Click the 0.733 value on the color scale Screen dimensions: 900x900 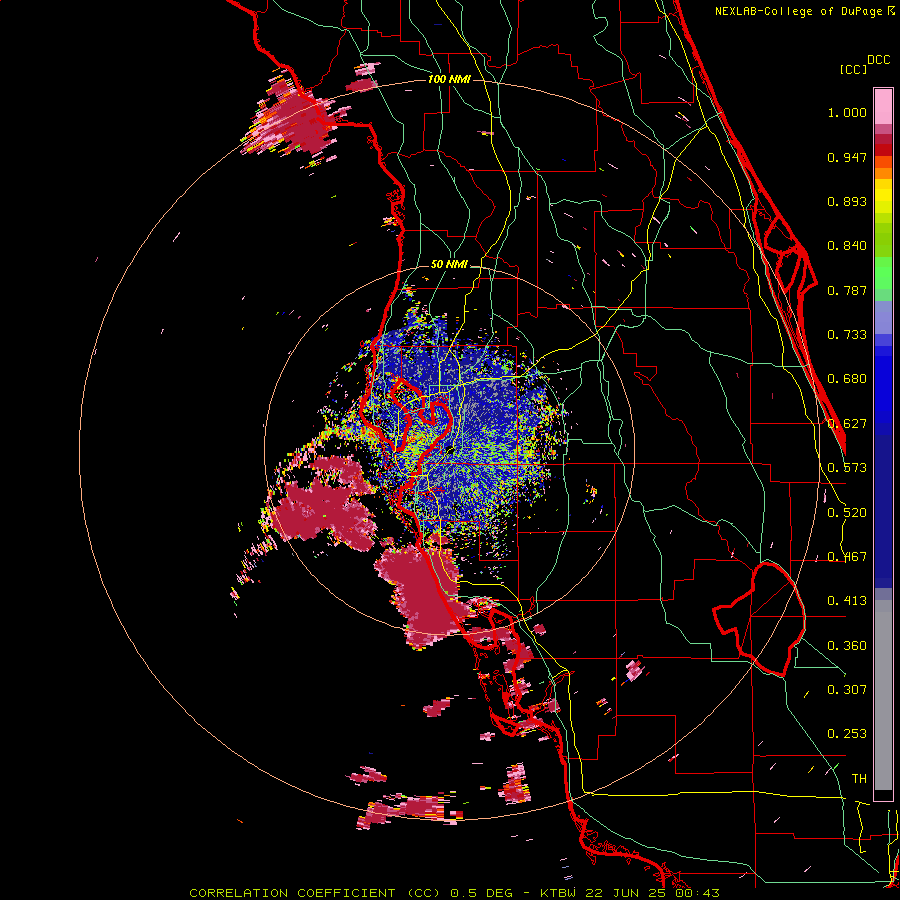[847, 335]
